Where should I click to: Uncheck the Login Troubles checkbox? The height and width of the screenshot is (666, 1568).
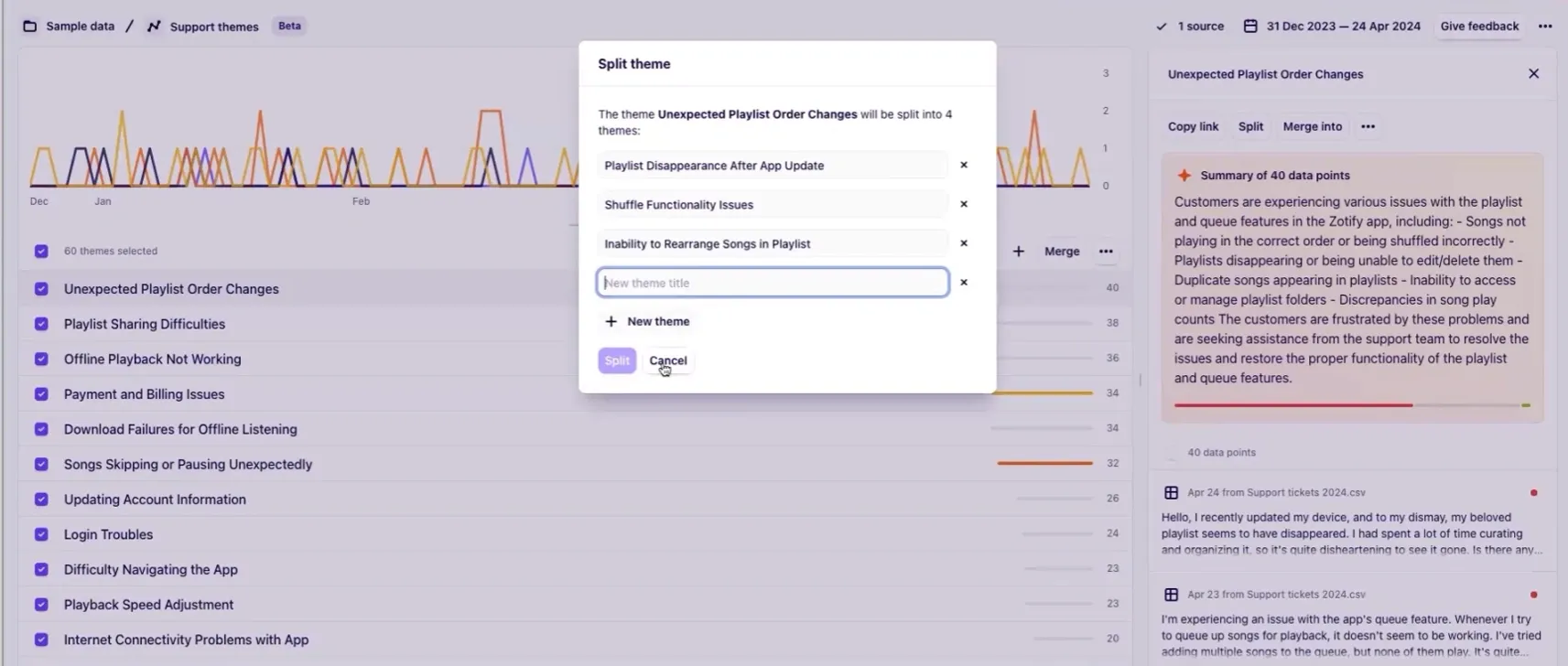point(41,534)
